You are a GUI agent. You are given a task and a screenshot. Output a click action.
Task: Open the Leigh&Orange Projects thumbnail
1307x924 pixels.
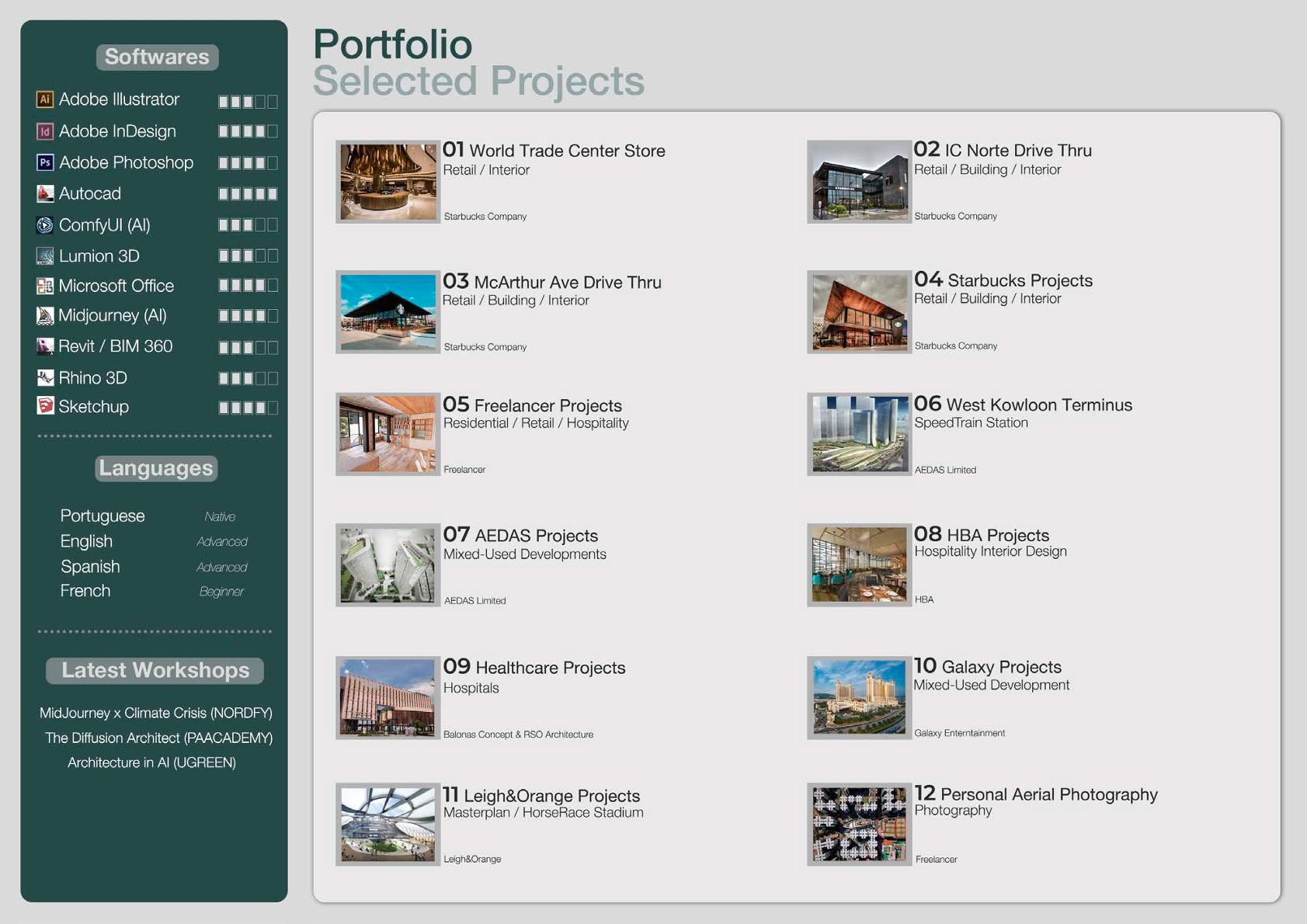pos(388,825)
